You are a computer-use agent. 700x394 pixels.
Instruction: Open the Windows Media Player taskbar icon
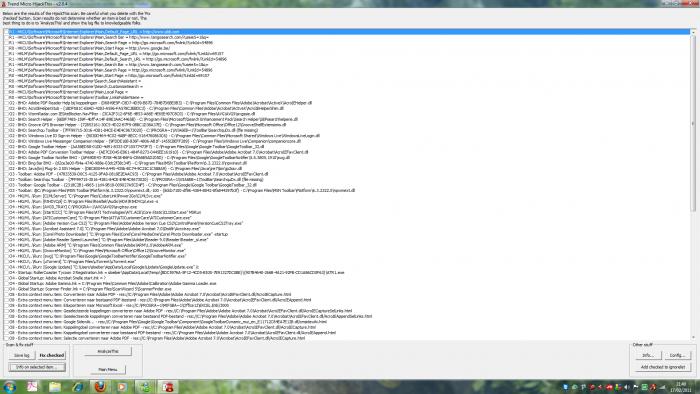(121, 387)
